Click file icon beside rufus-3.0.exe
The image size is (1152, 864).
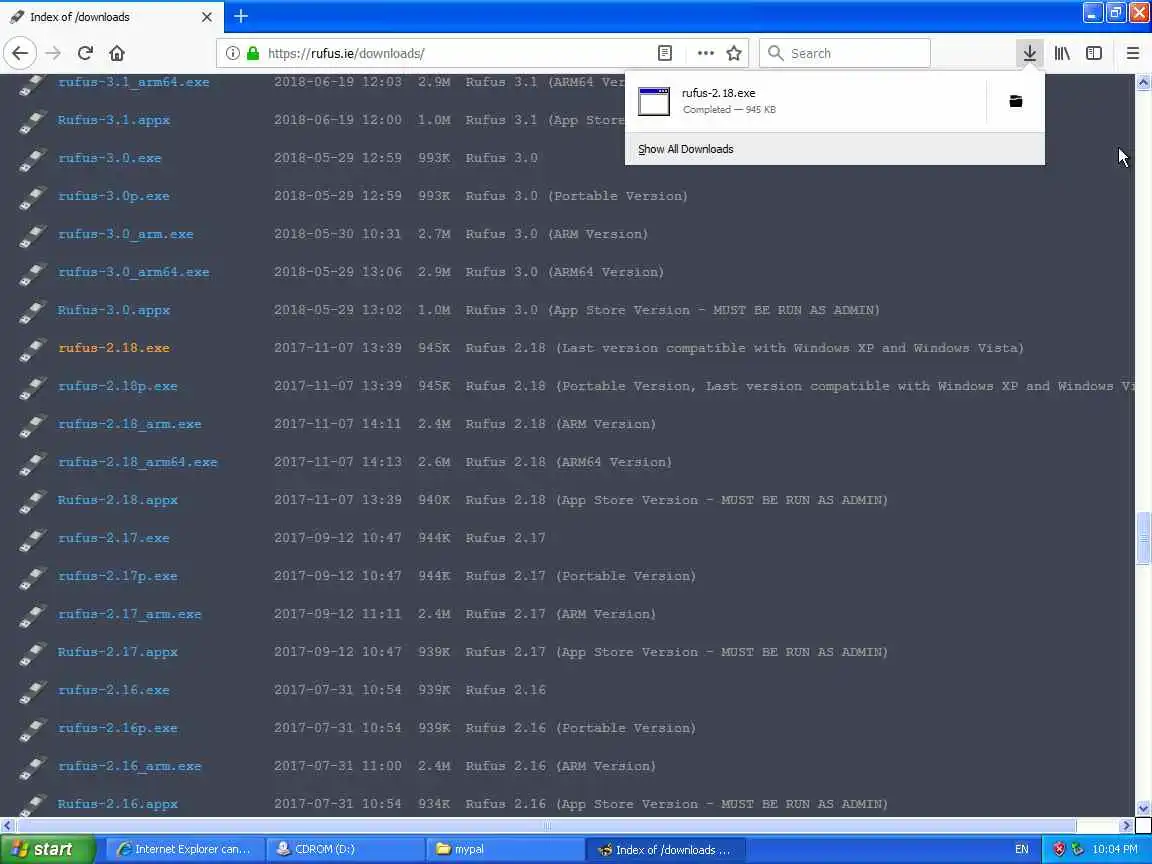click(32, 158)
